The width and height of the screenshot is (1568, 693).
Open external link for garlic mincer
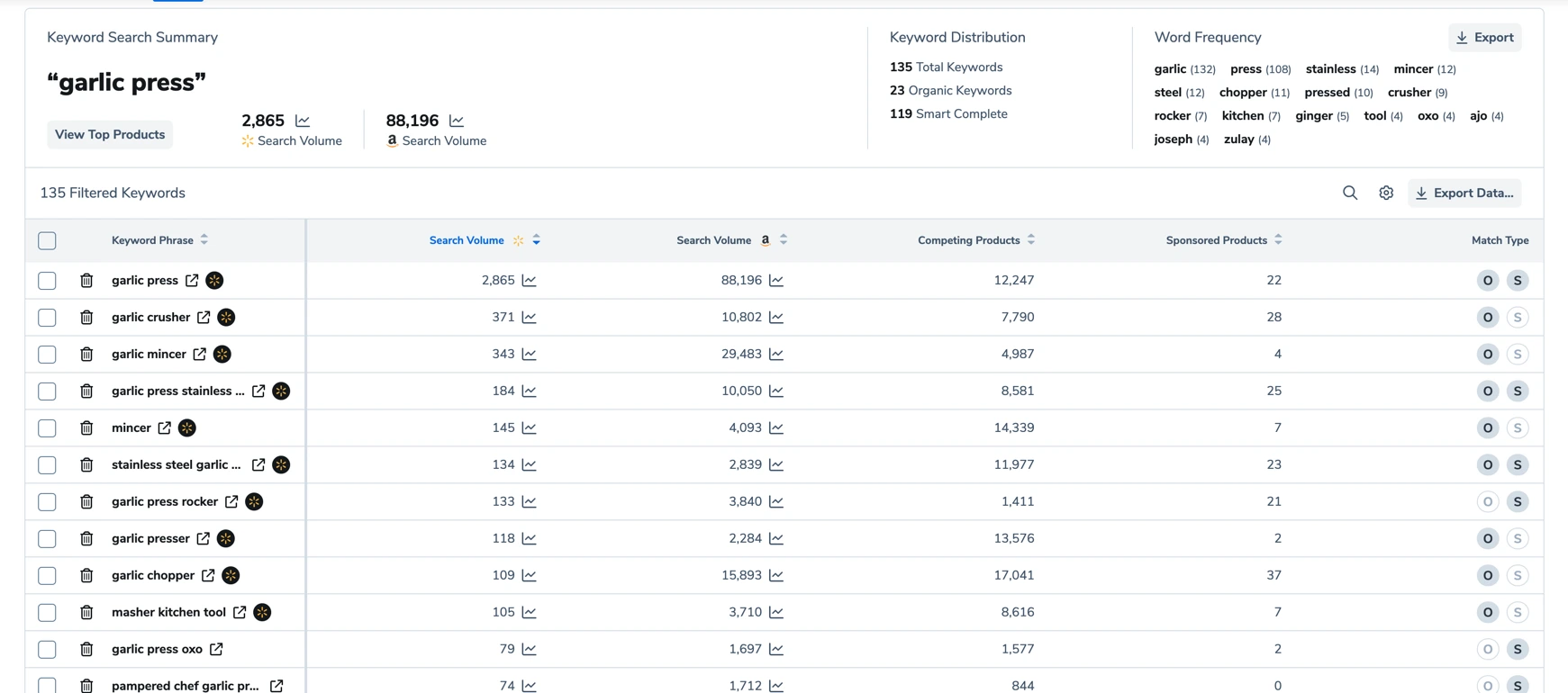click(200, 355)
